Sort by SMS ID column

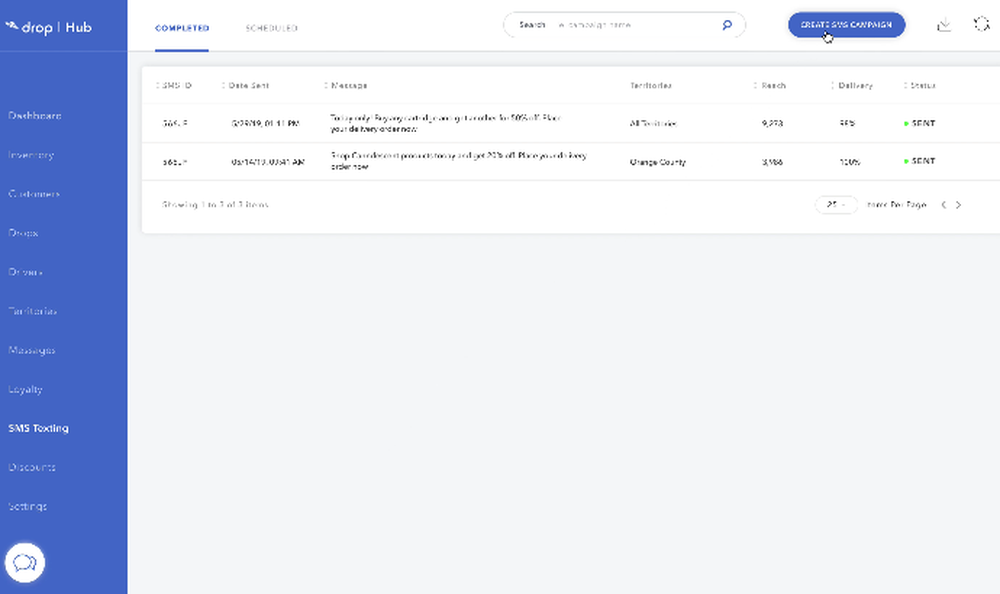[176, 86]
